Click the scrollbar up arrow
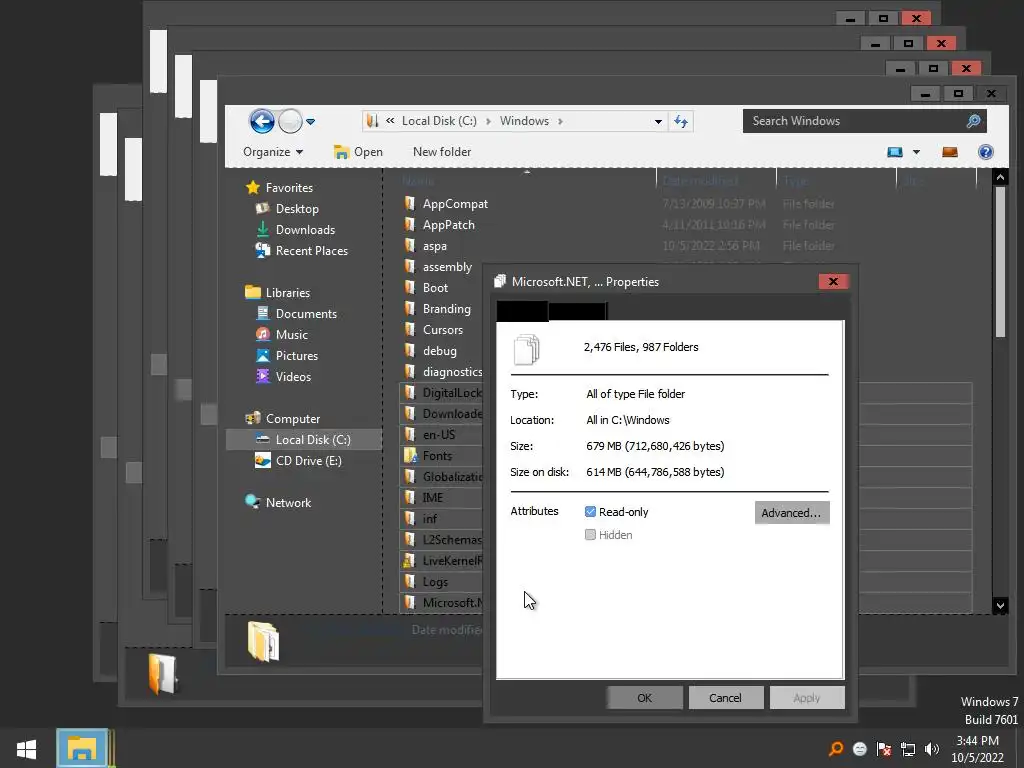Screen dimensions: 1024x768 tap(1000, 176)
